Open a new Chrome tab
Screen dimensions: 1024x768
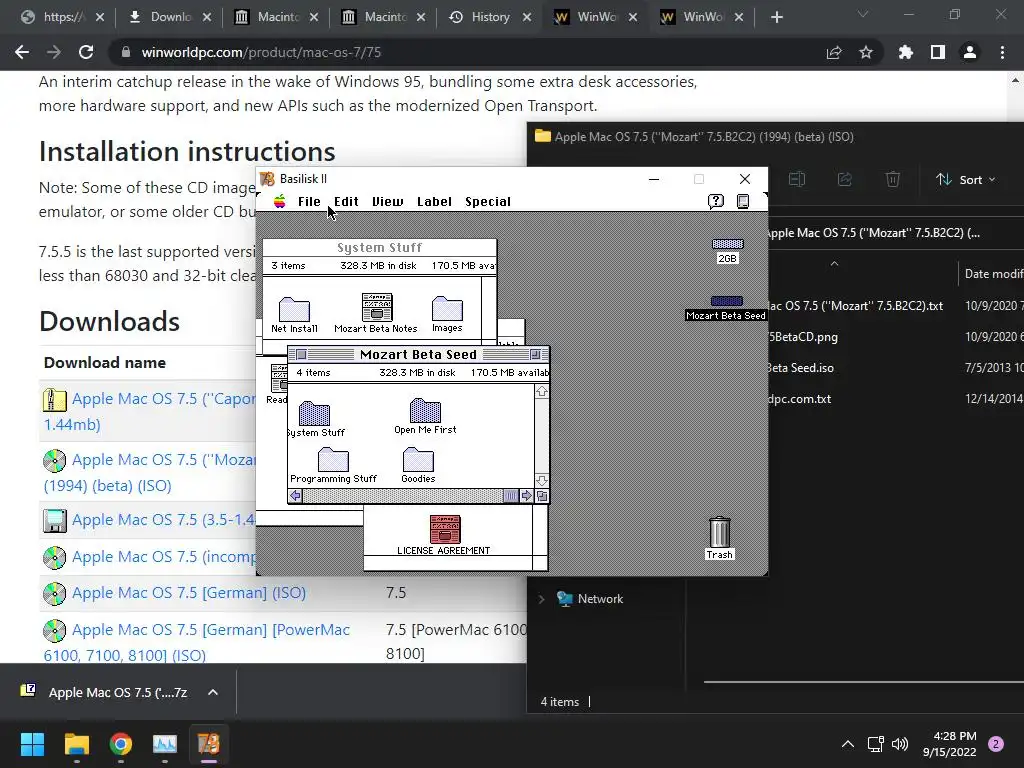tap(776, 17)
